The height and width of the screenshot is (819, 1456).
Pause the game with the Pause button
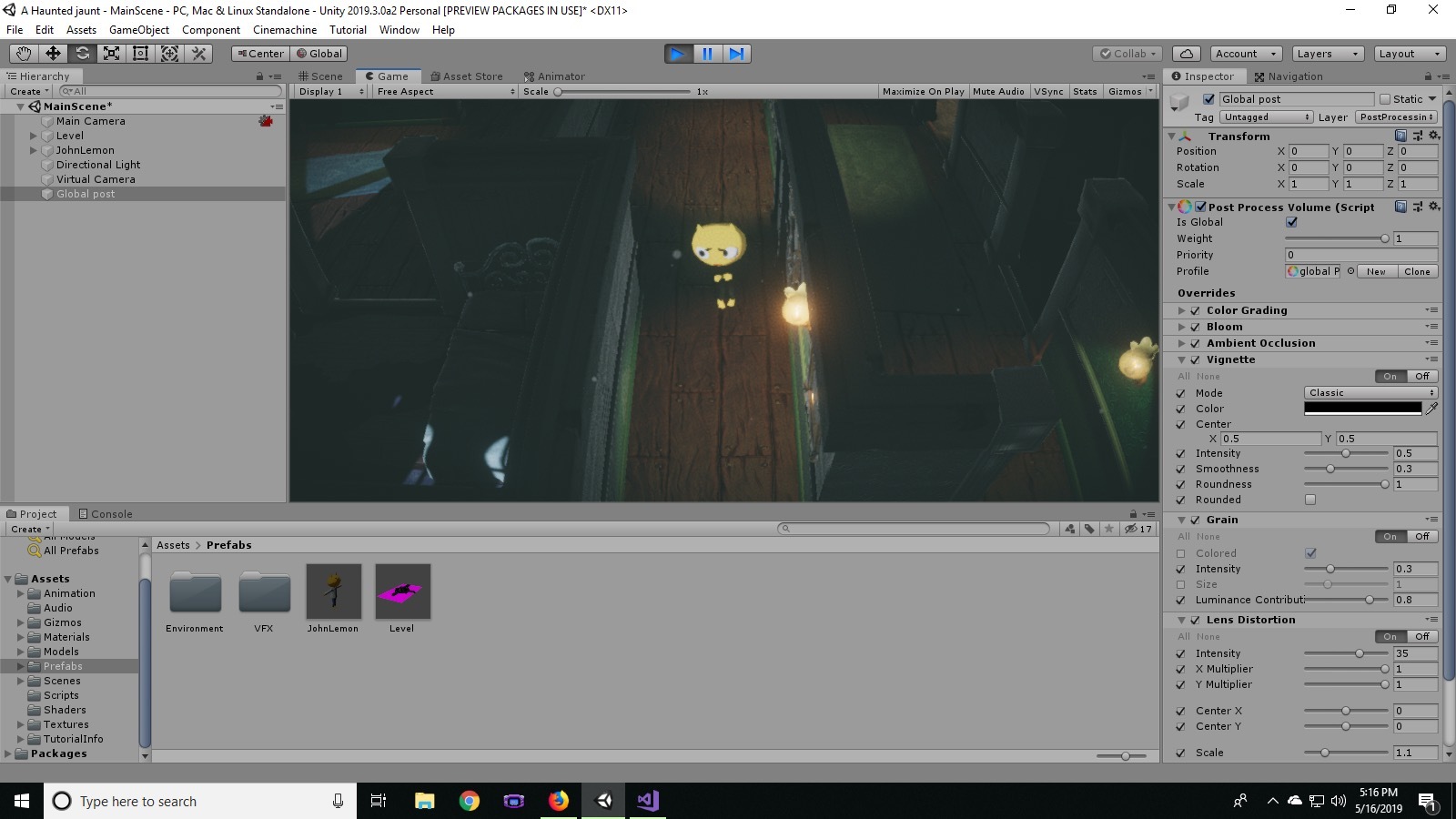(x=707, y=54)
